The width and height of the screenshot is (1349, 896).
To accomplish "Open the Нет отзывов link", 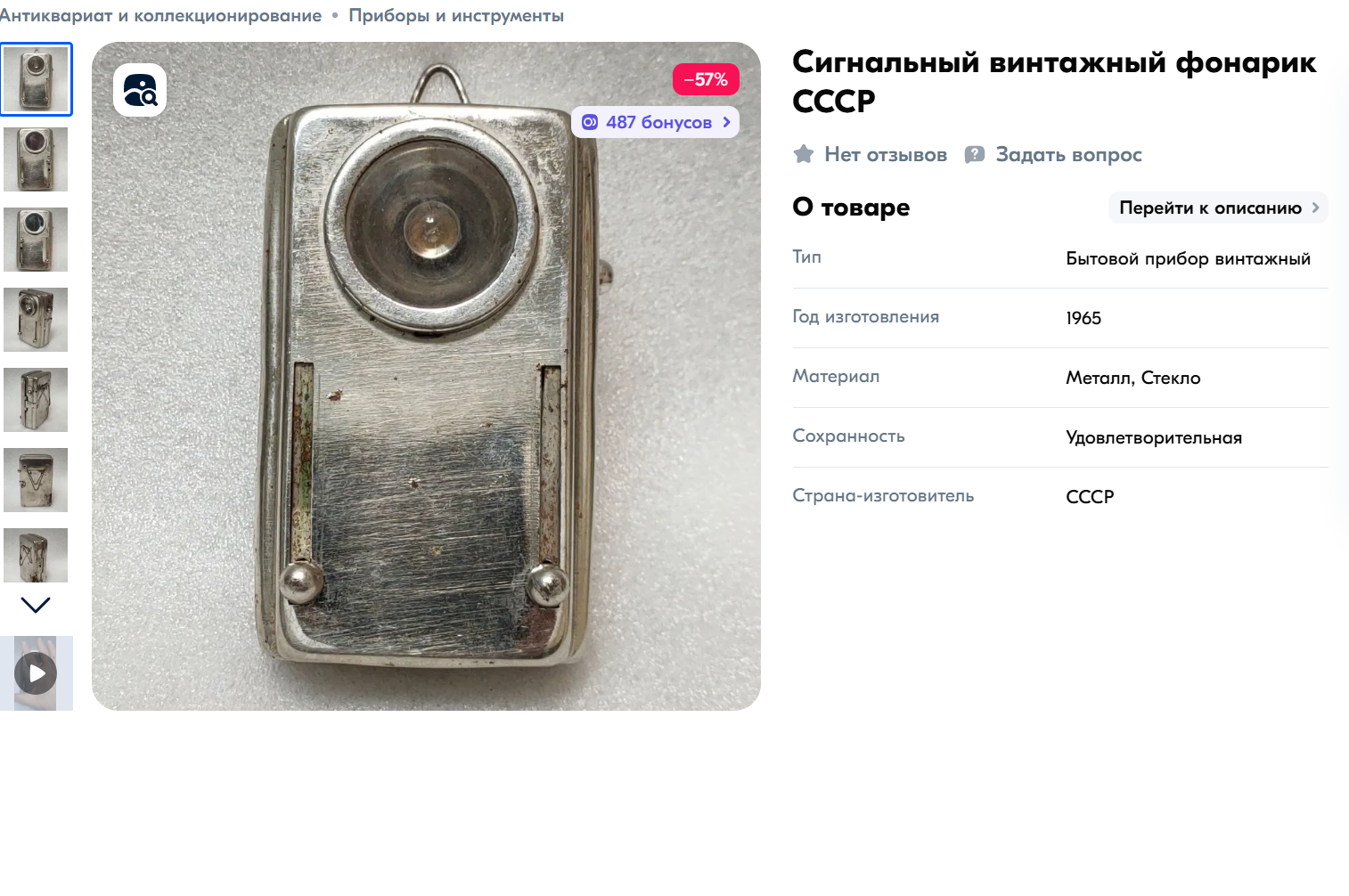I will [x=886, y=154].
